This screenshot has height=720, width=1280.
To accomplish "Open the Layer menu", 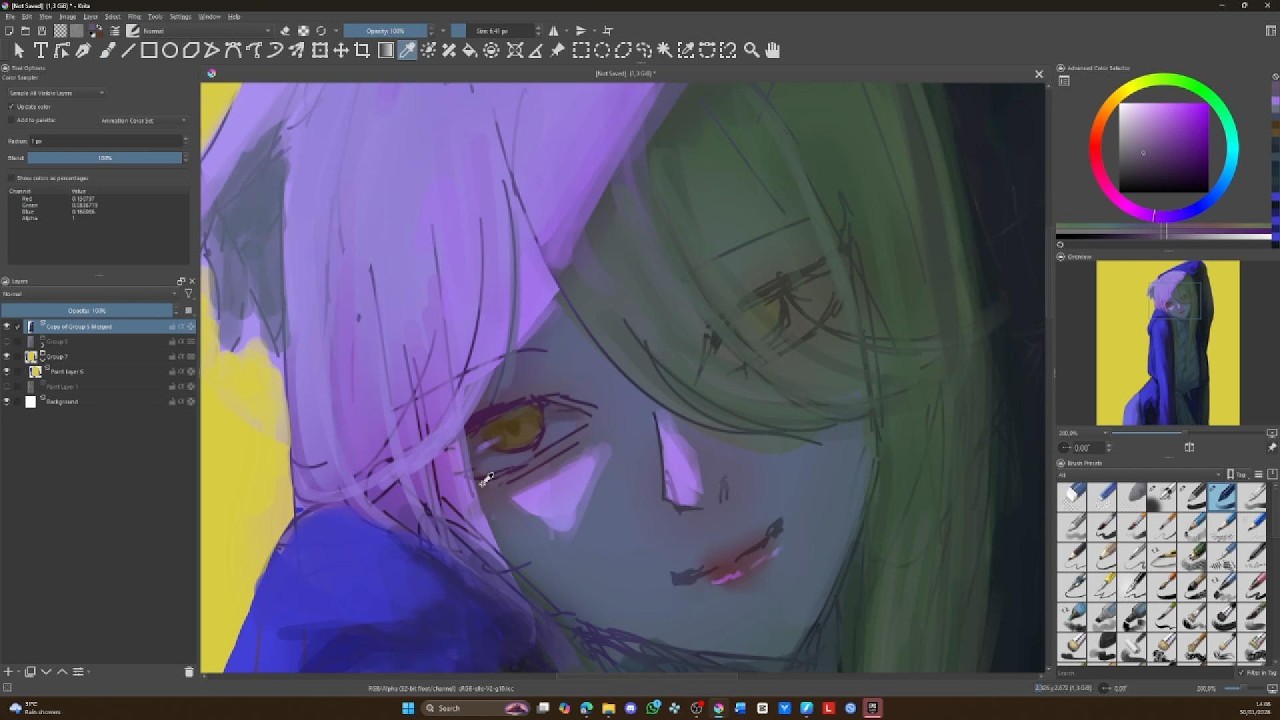I will point(91,17).
